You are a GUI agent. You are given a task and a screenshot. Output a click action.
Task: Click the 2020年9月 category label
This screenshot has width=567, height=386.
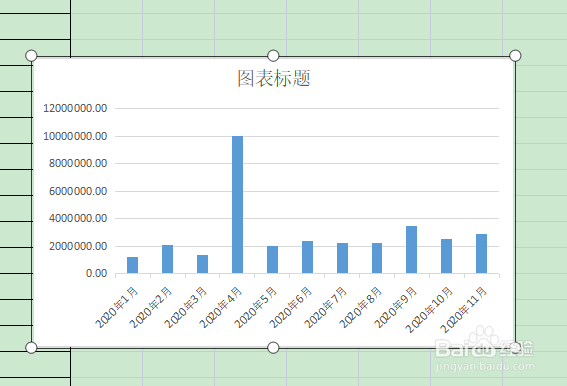pyautogui.click(x=395, y=307)
